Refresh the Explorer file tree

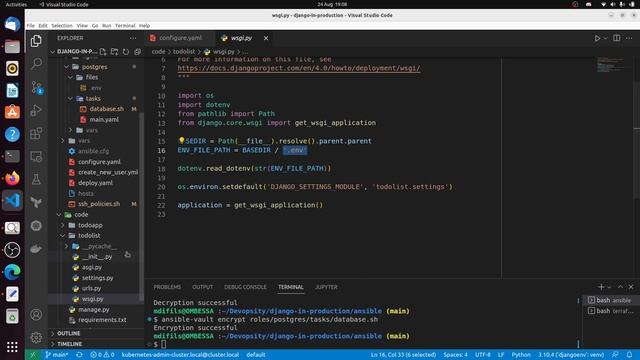click(126, 51)
